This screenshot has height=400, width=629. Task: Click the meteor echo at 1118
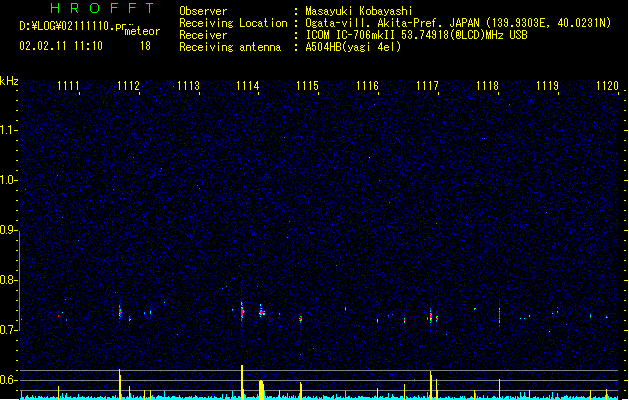click(499, 316)
